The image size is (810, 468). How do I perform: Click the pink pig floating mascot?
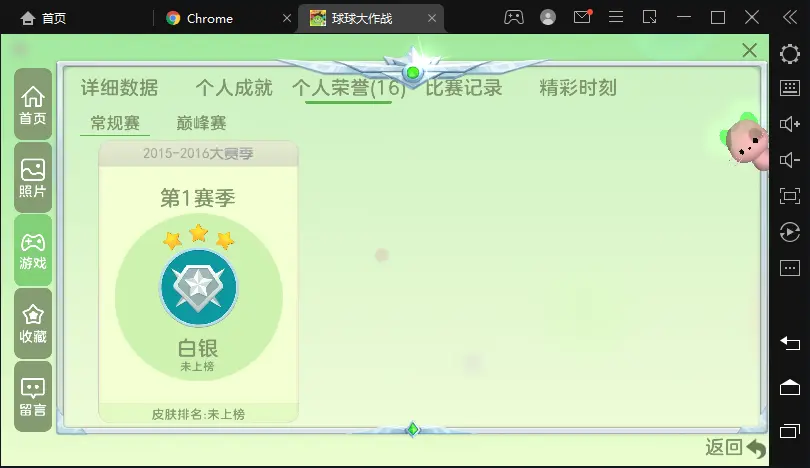pos(746,142)
